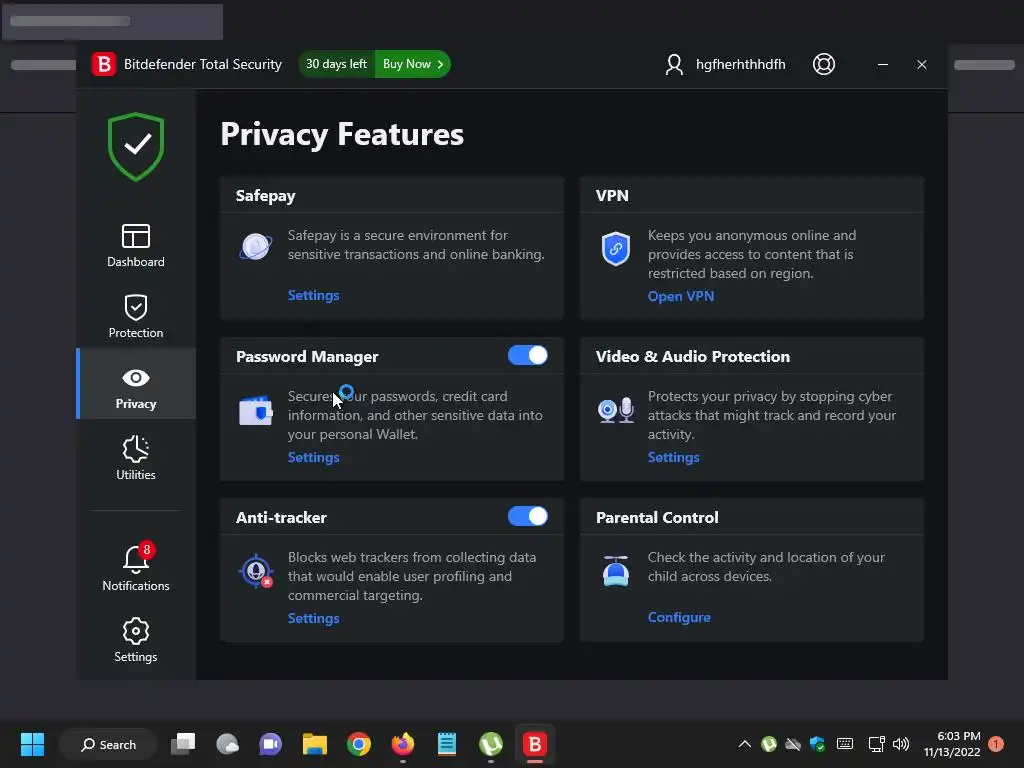Open Anti-tracker Settings link
Image resolution: width=1024 pixels, height=768 pixels.
[x=313, y=618]
